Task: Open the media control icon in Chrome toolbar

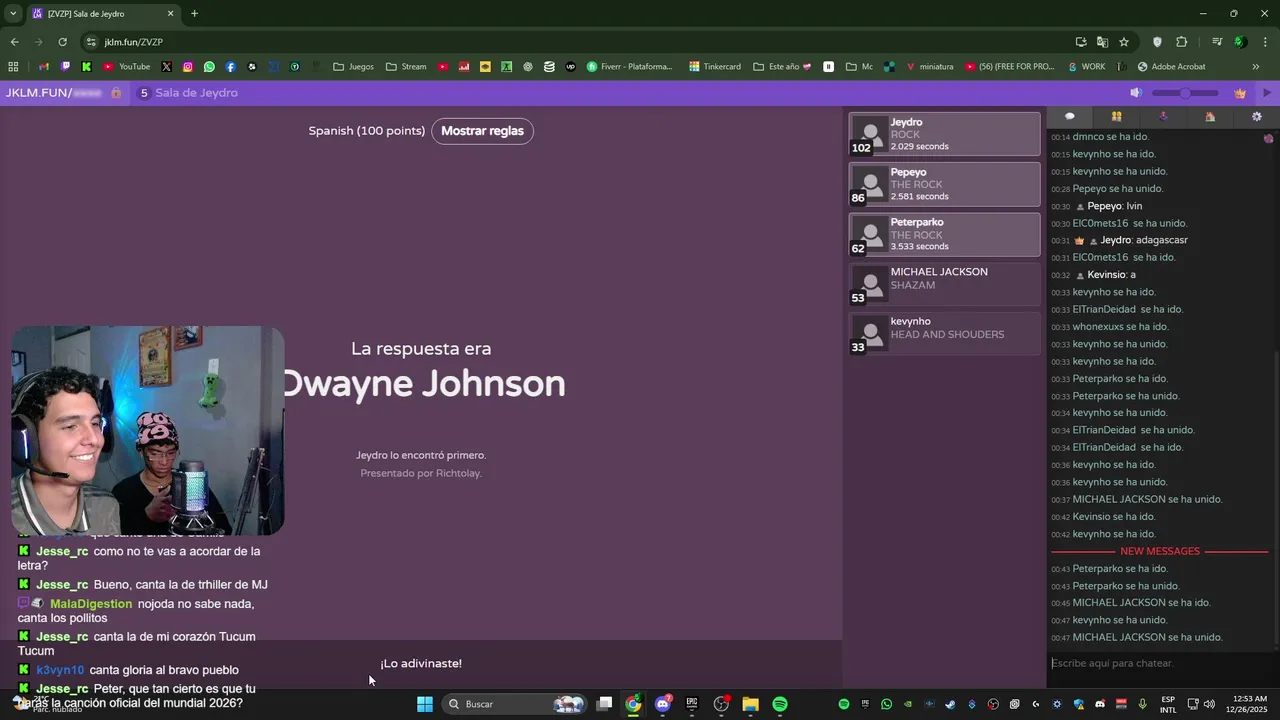Action: point(1217,42)
